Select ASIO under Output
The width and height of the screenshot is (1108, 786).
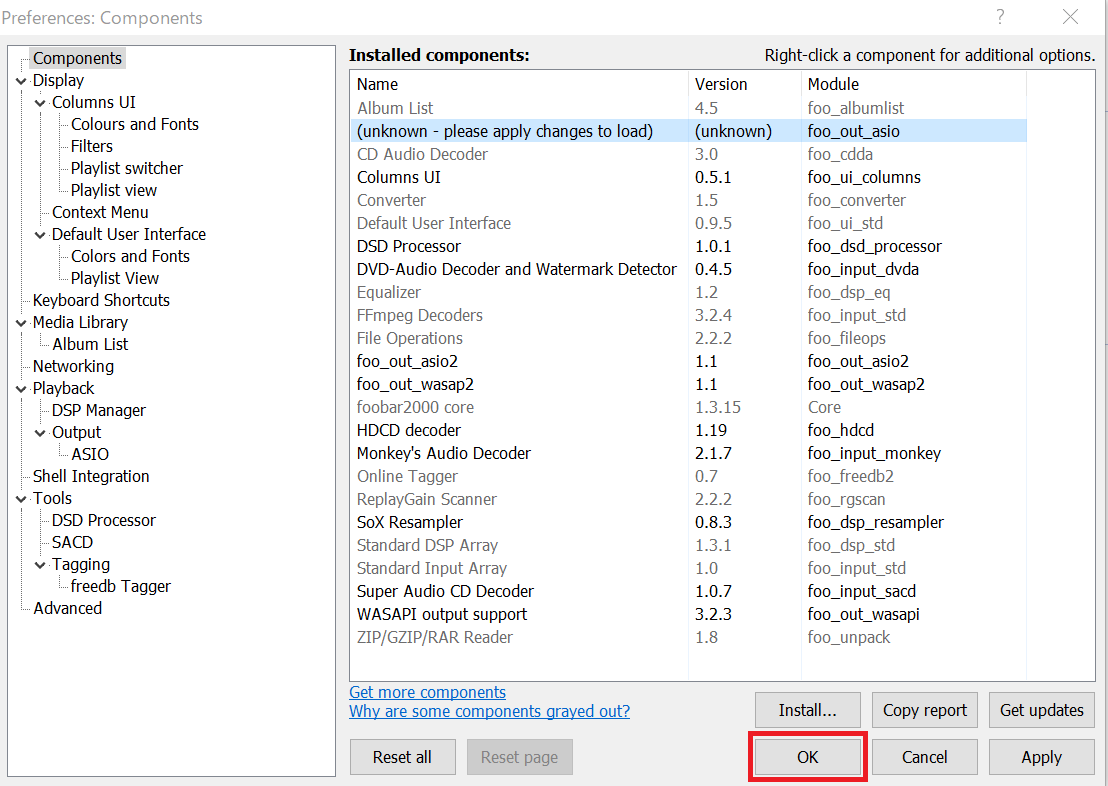pyautogui.click(x=90, y=454)
